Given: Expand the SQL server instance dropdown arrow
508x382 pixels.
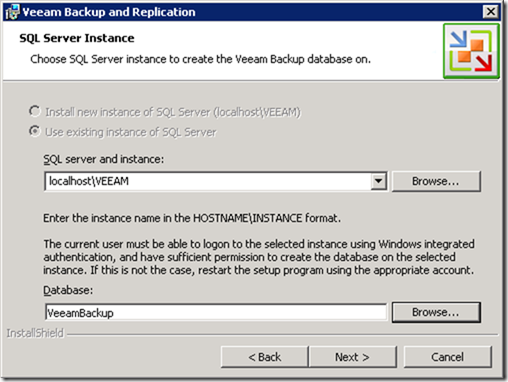Looking at the screenshot, I should click(378, 181).
